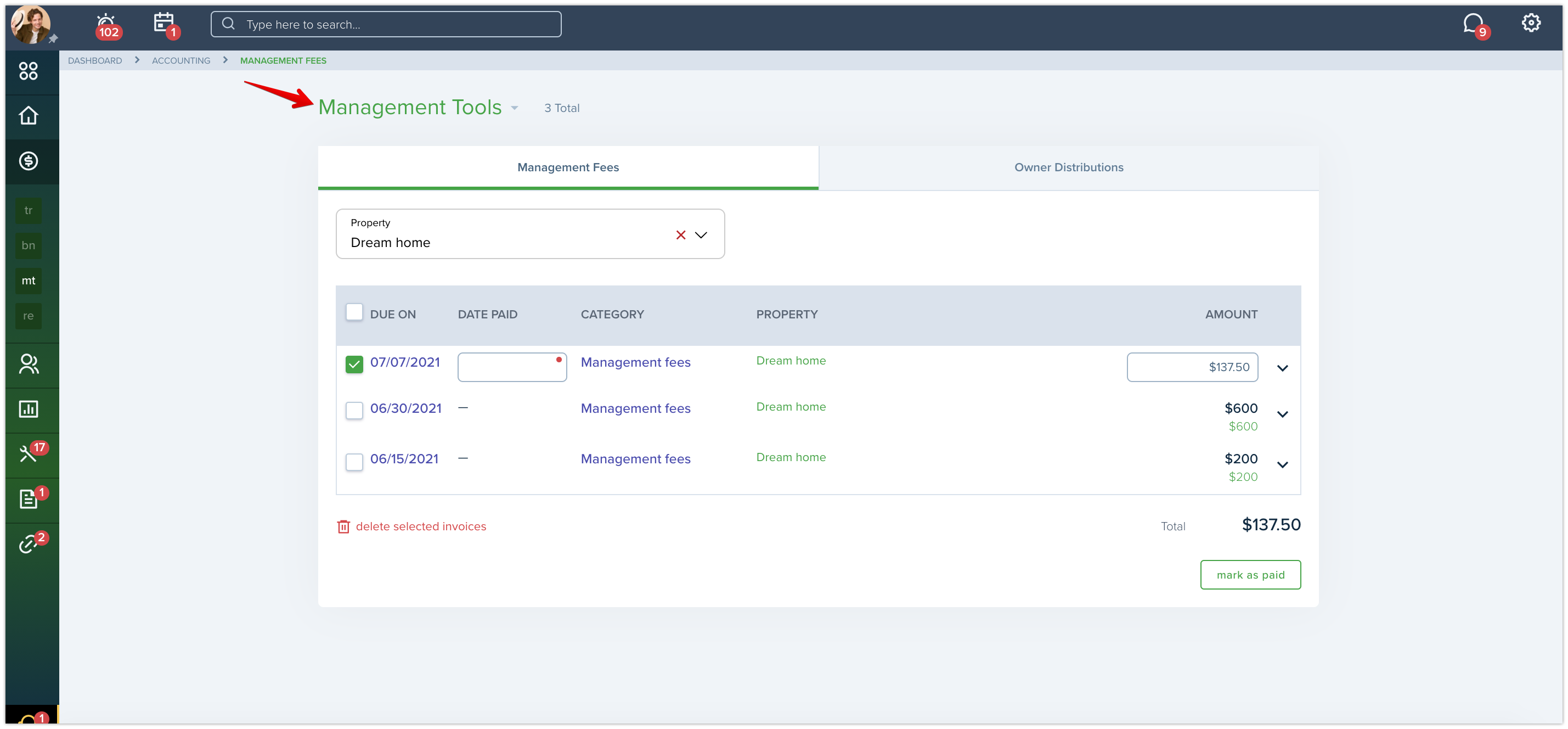Click MANAGEMENT FEES breadcrumb
Image resolution: width=1568 pixels, height=729 pixels.
283,60
